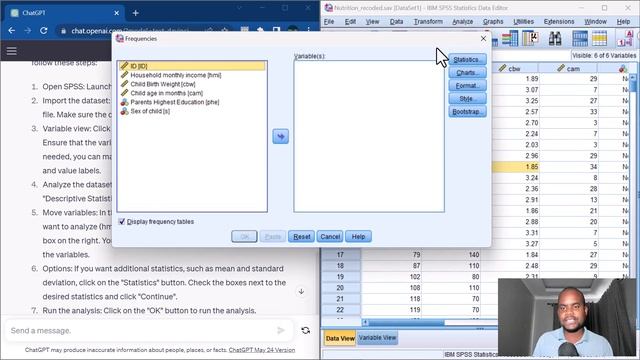This screenshot has height=360, width=640.
Task: Open the SPSS Data menu
Action: click(396, 22)
